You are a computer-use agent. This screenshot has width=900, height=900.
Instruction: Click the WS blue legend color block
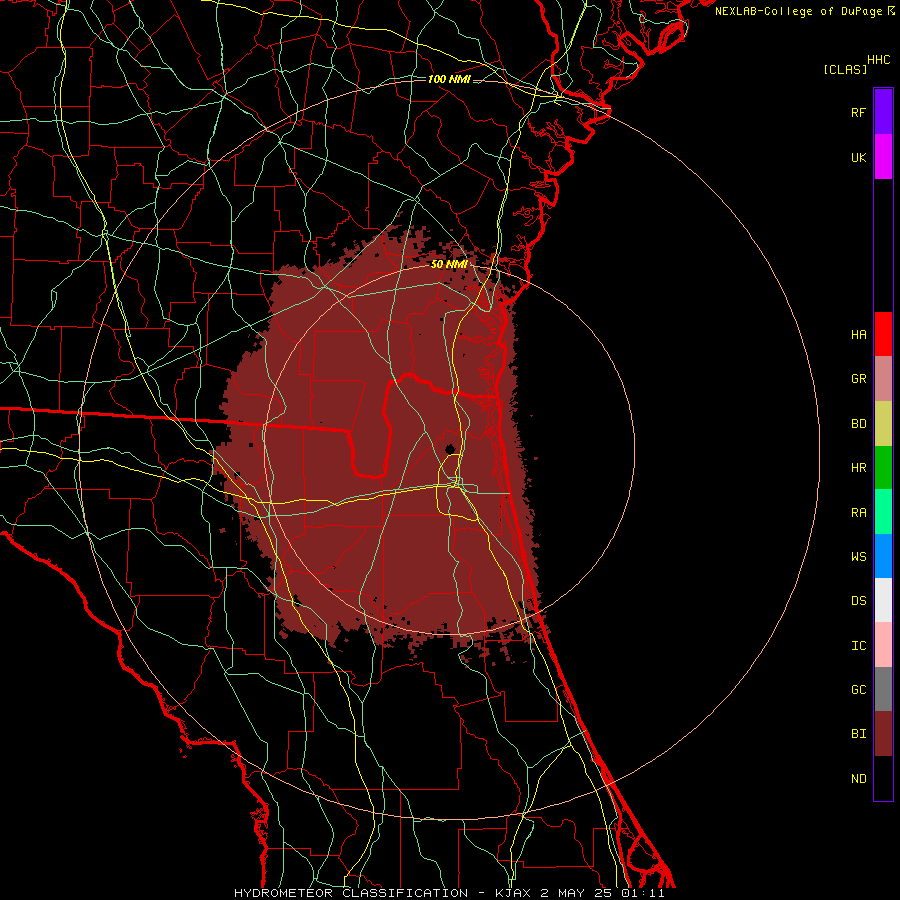(x=883, y=556)
